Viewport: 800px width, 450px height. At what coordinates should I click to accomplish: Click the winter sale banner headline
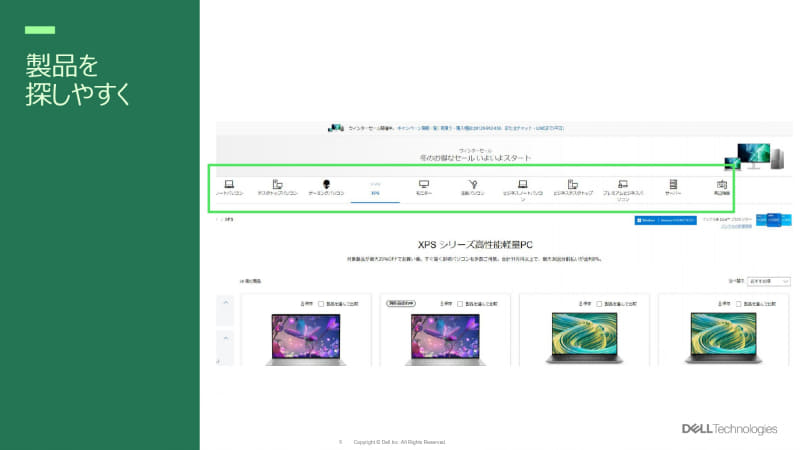[475, 158]
